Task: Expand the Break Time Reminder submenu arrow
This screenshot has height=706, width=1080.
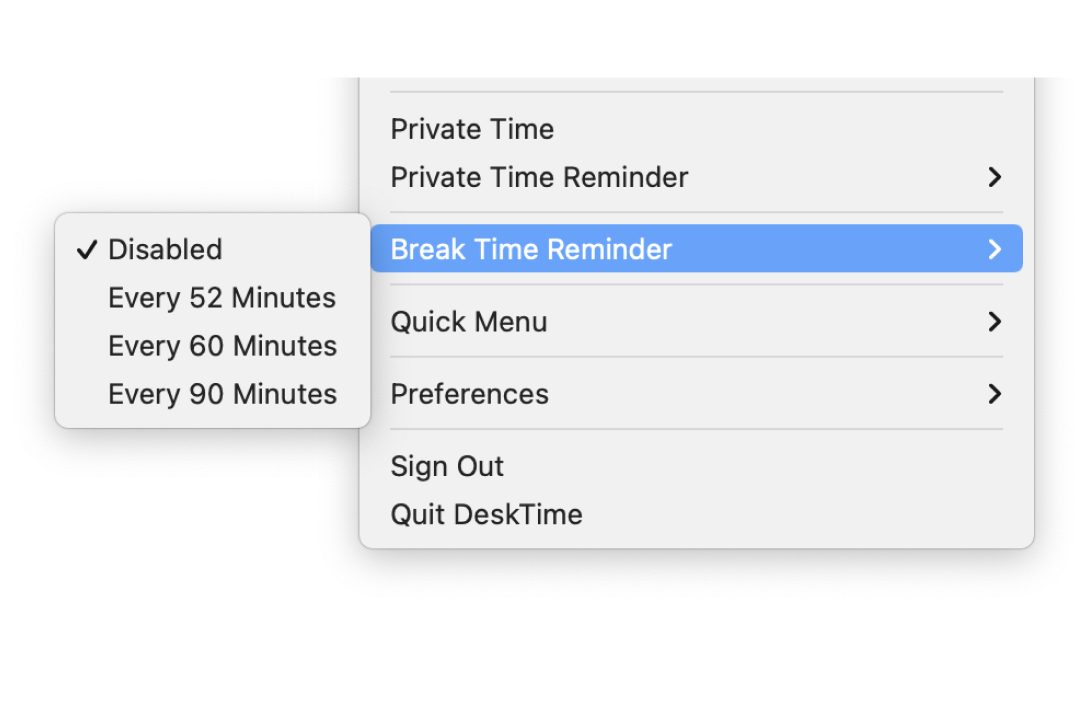Action: click(x=994, y=249)
